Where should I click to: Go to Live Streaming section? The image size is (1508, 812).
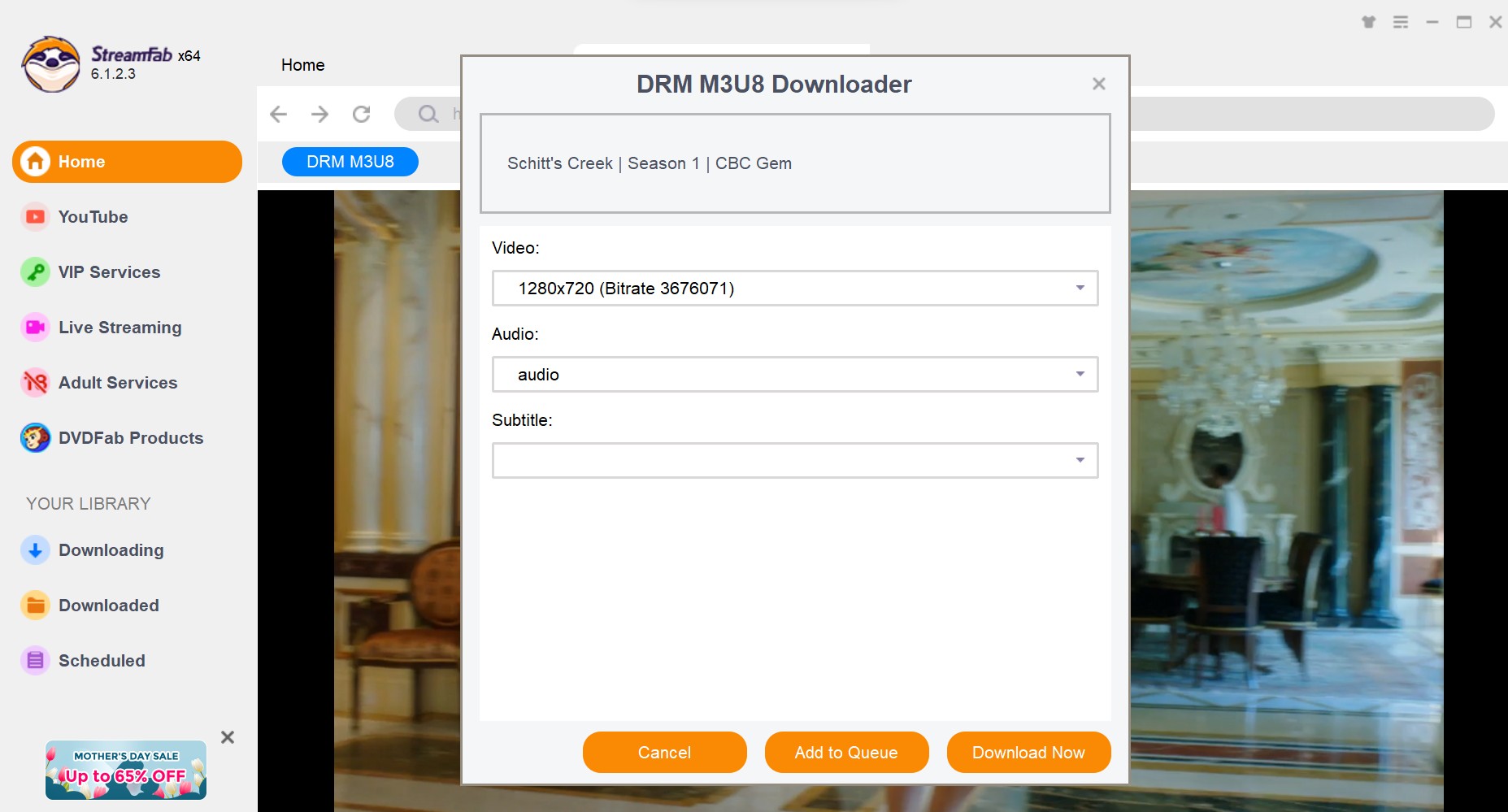120,328
